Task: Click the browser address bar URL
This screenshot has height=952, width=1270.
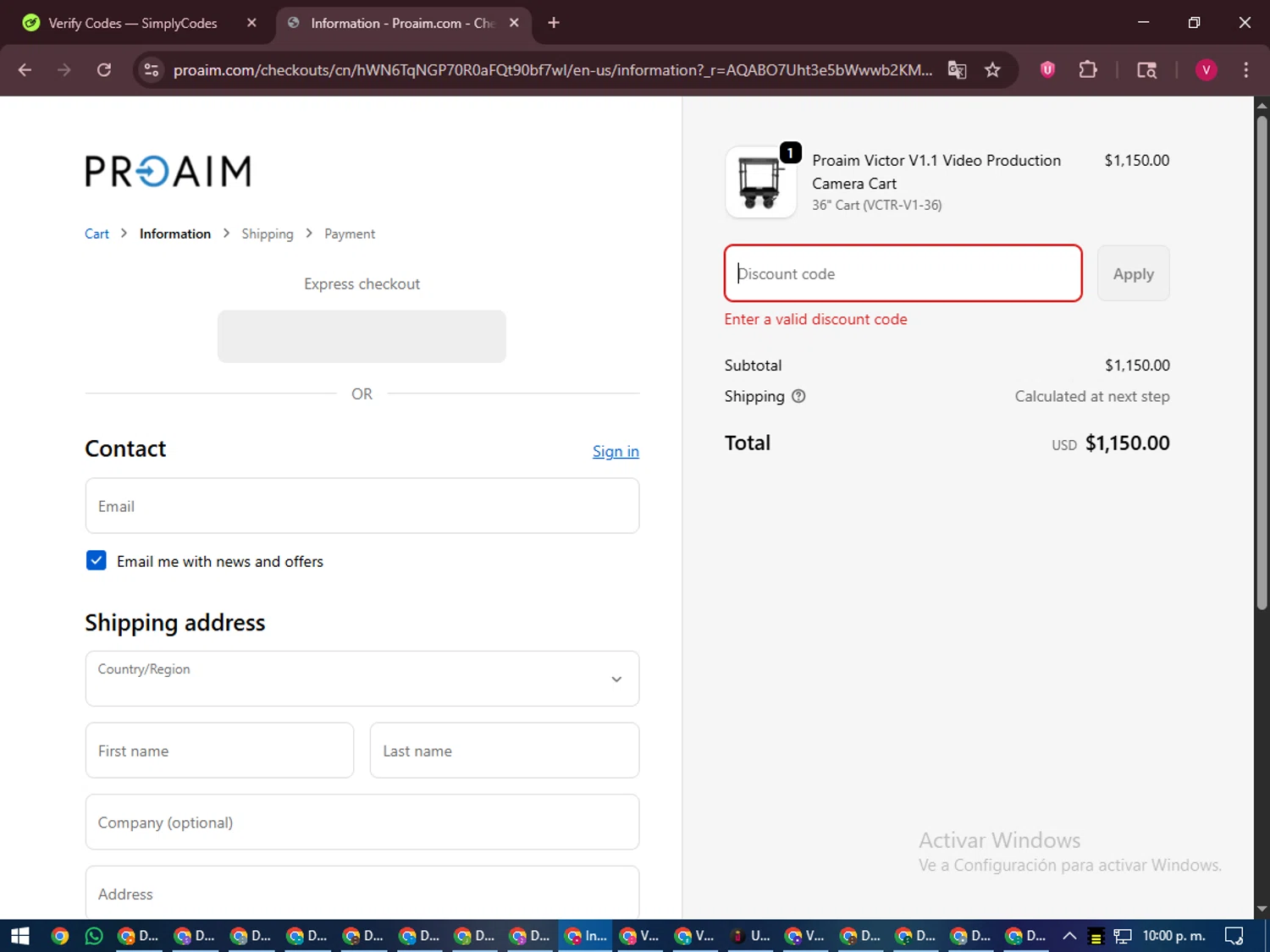Action: pos(553,70)
